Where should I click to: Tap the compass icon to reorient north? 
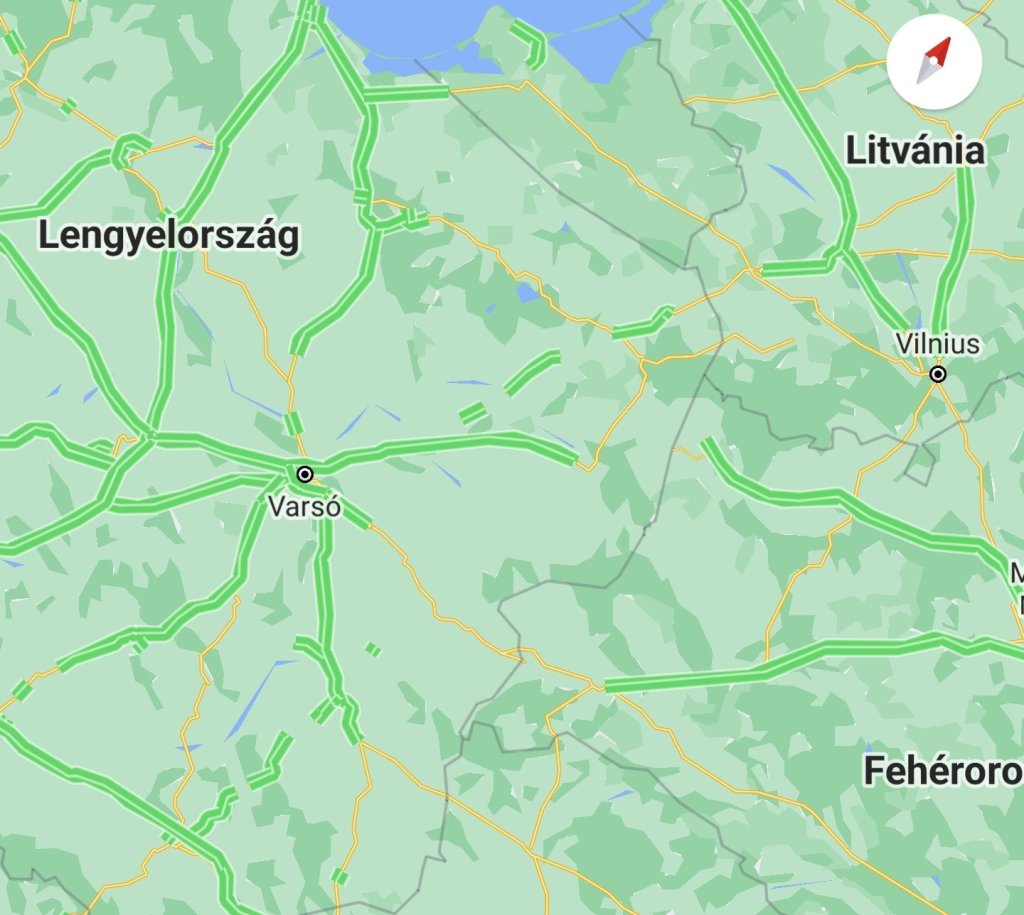tap(934, 61)
